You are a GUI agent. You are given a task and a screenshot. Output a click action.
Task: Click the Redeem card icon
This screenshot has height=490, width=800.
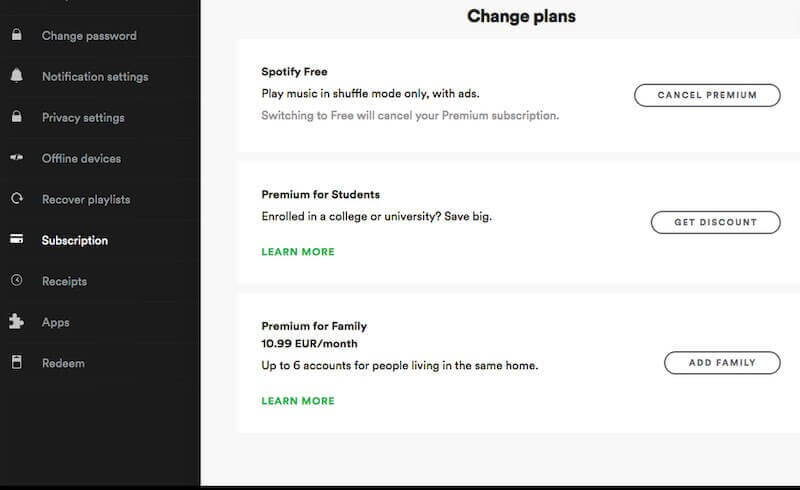16,363
